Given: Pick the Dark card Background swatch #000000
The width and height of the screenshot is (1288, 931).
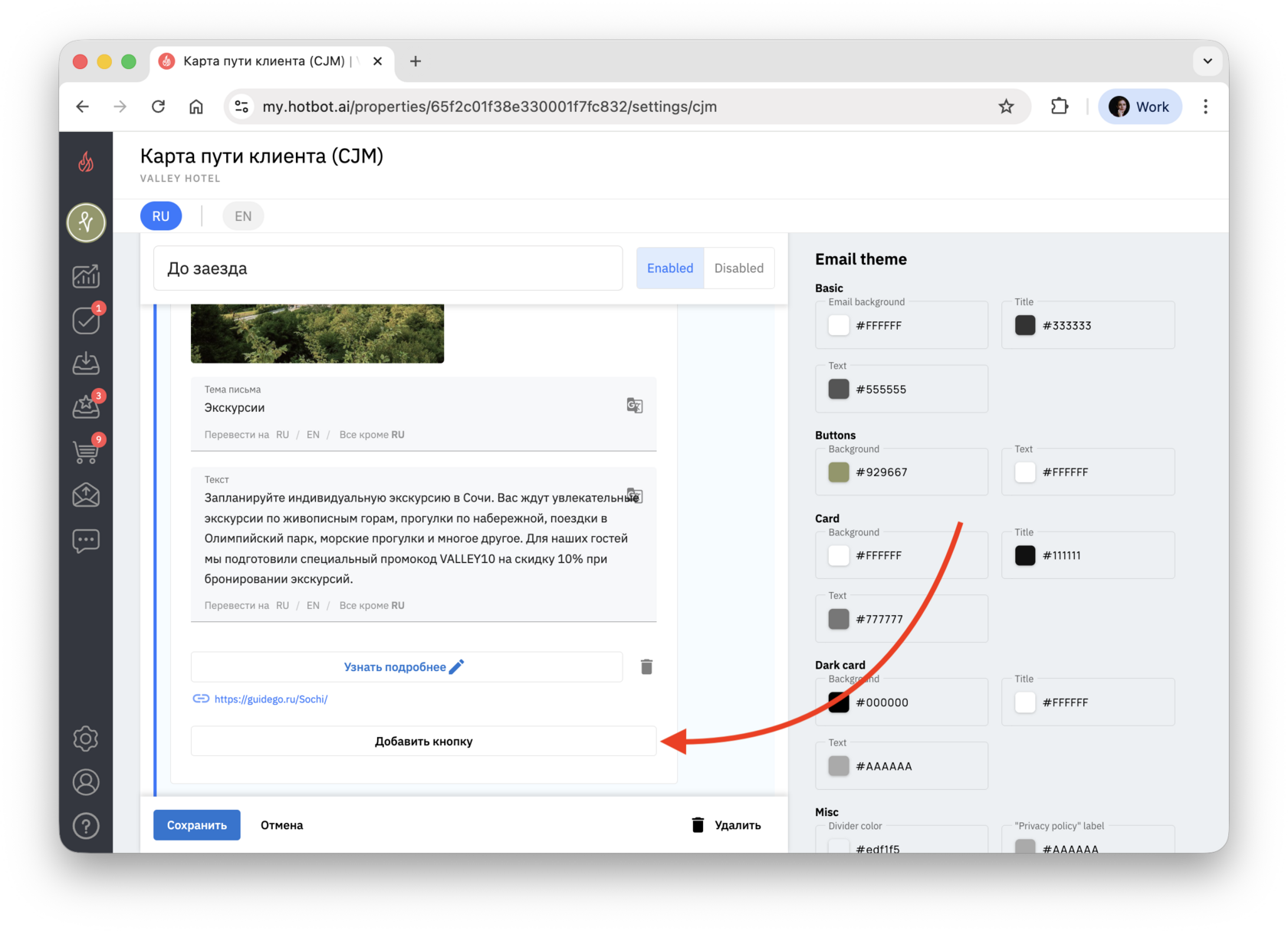Looking at the screenshot, I should point(839,702).
